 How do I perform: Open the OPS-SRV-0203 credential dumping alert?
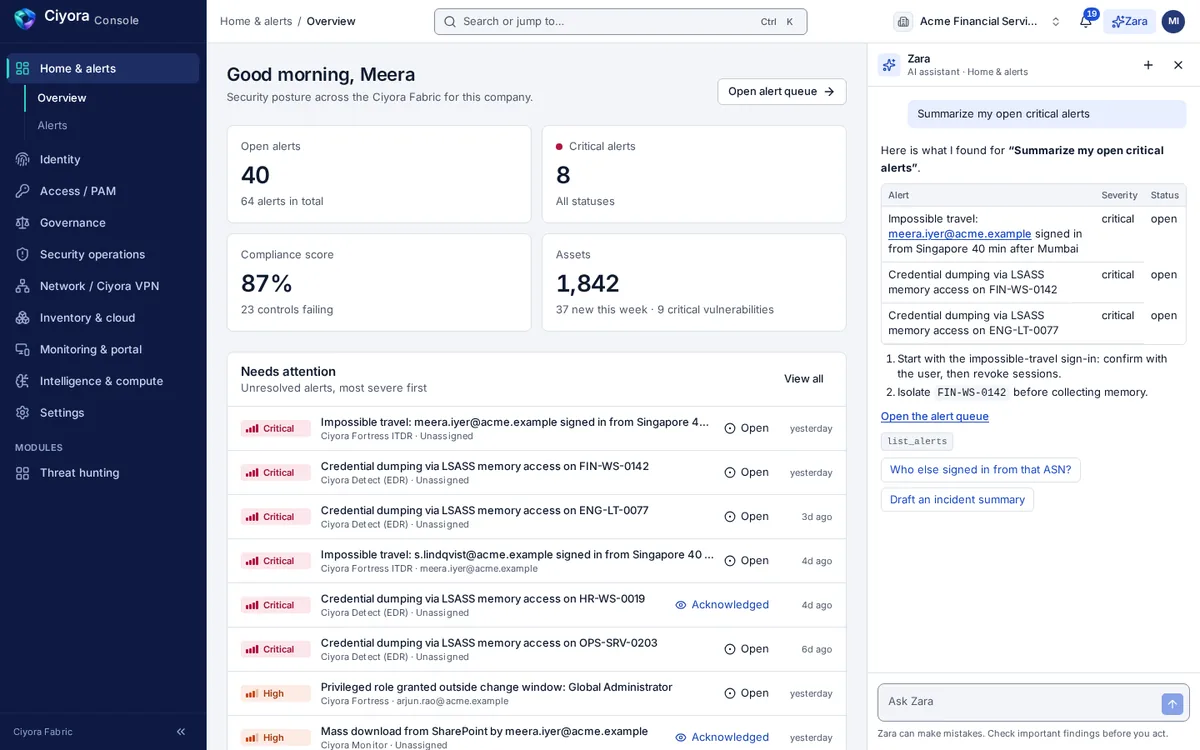(x=536, y=649)
